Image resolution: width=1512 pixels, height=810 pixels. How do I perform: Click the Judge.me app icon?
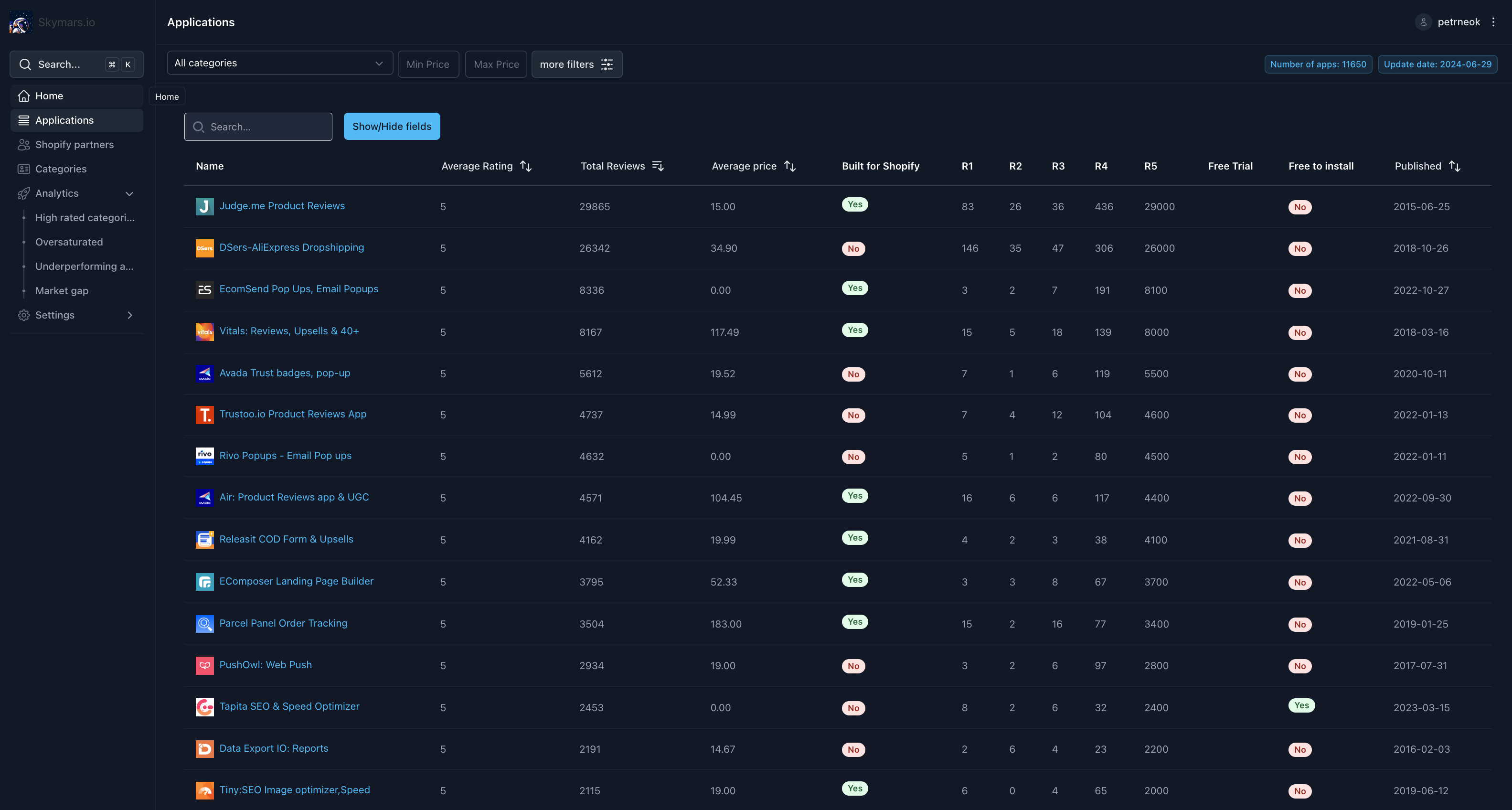pyautogui.click(x=205, y=207)
